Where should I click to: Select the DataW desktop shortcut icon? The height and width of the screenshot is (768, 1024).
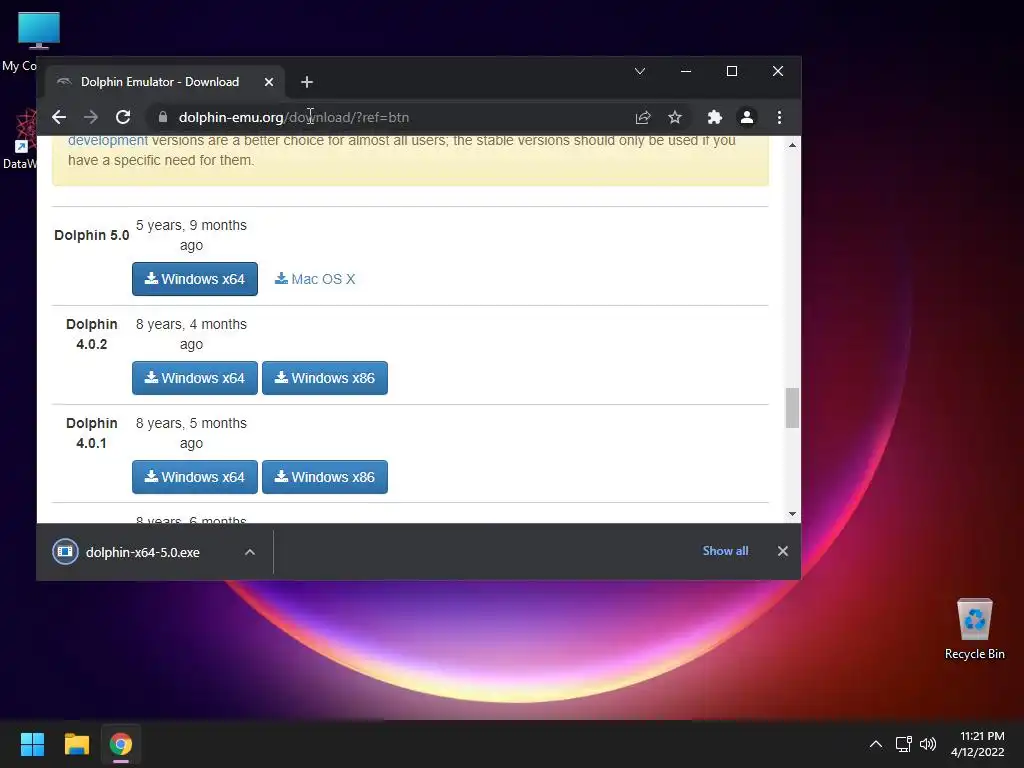click(x=20, y=139)
